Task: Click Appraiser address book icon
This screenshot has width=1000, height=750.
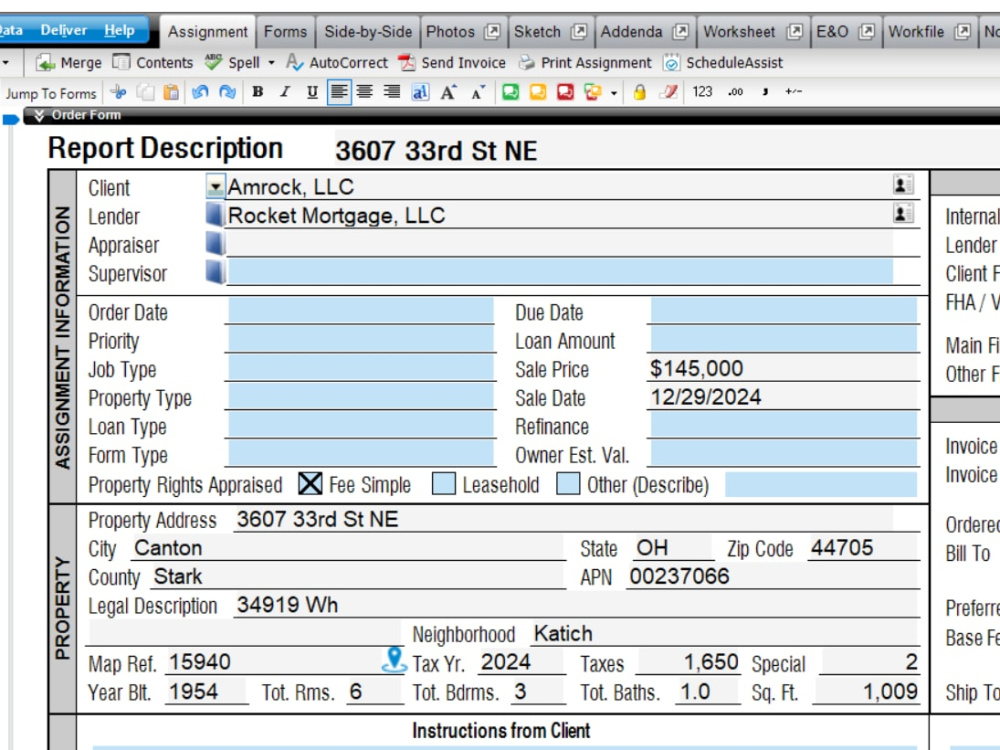Action: 215,244
